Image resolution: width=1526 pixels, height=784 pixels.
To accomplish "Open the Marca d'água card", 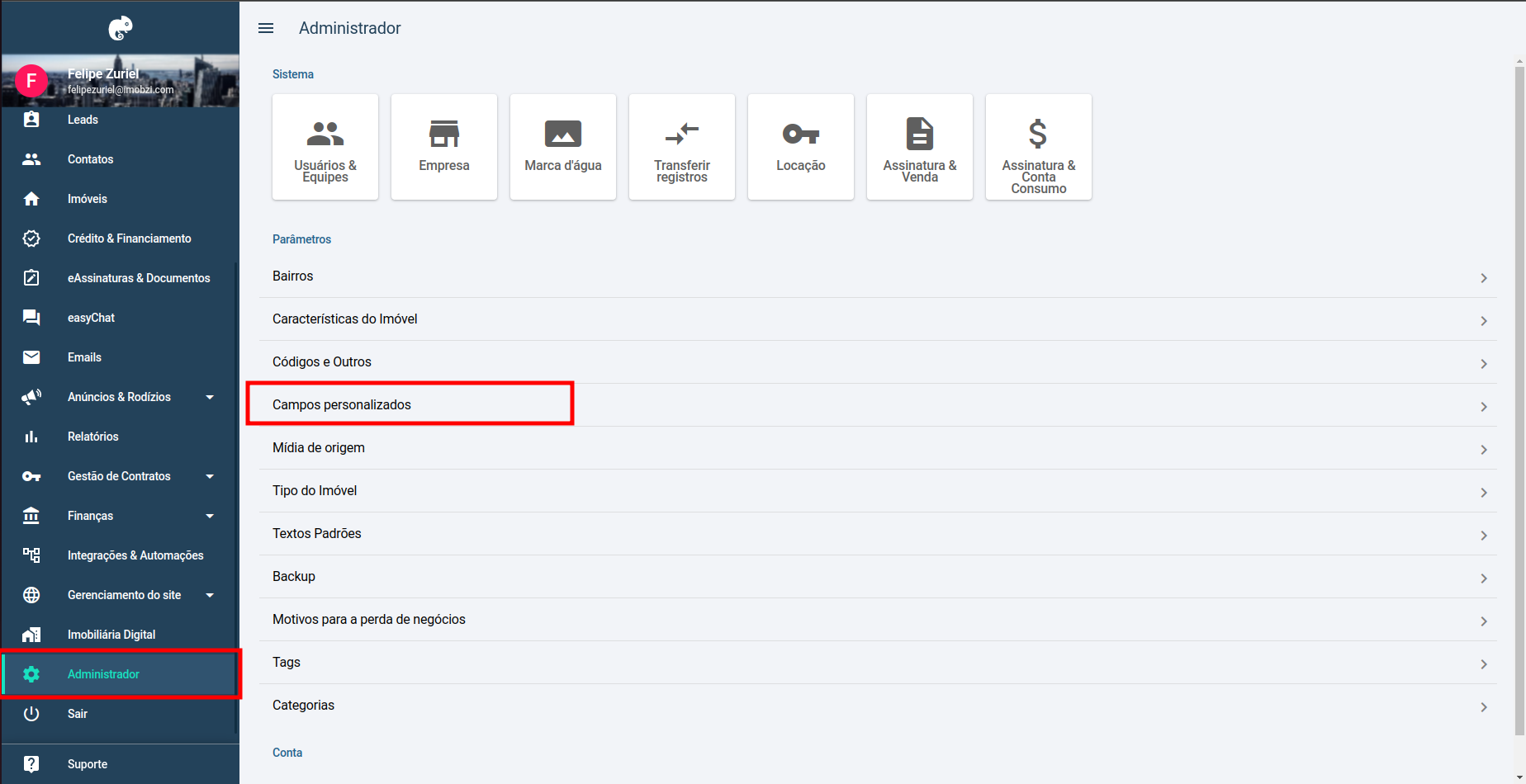I will coord(563,147).
